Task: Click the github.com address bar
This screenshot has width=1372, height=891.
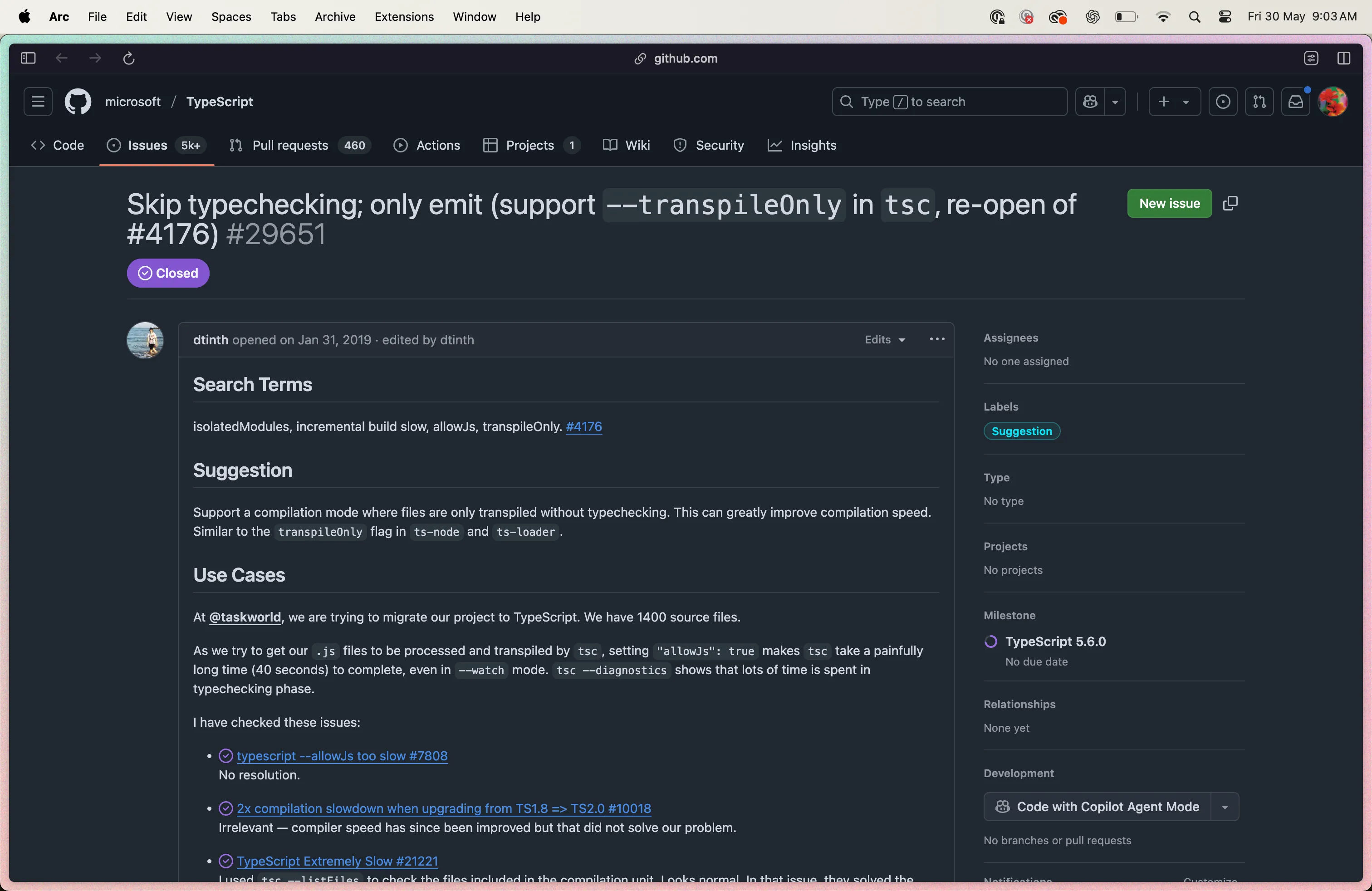Action: (x=676, y=58)
